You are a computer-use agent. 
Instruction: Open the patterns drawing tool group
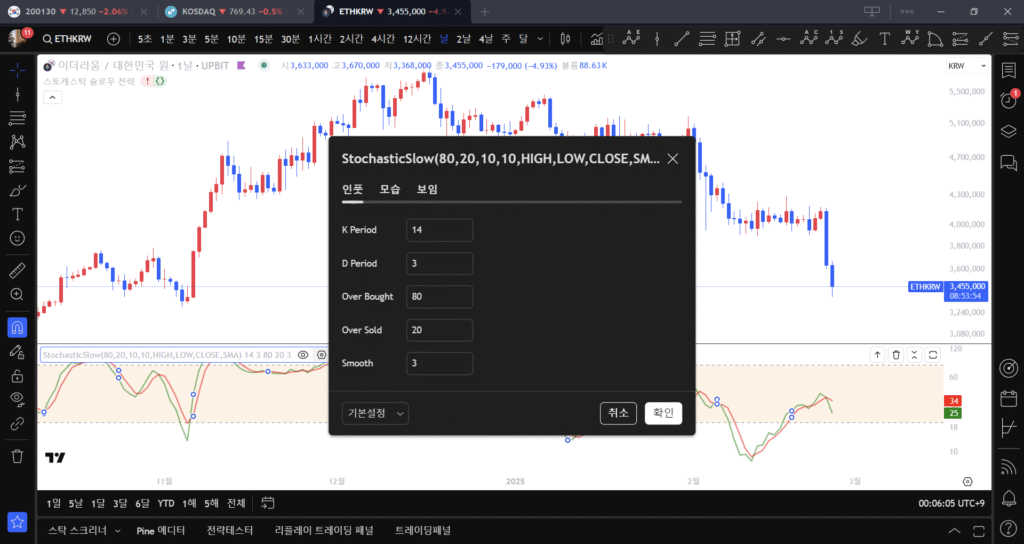(18, 142)
